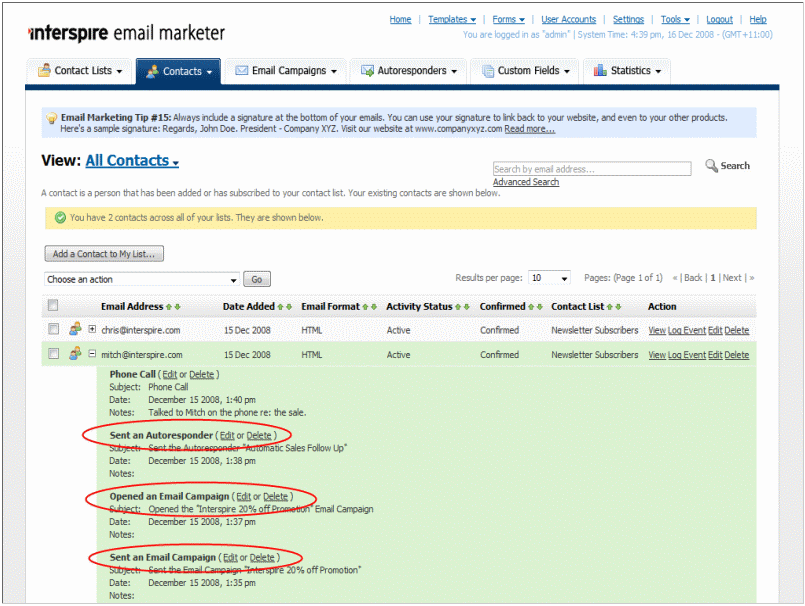Click Edit for mitch@interspire.com contact
805x606 pixels.
(715, 355)
